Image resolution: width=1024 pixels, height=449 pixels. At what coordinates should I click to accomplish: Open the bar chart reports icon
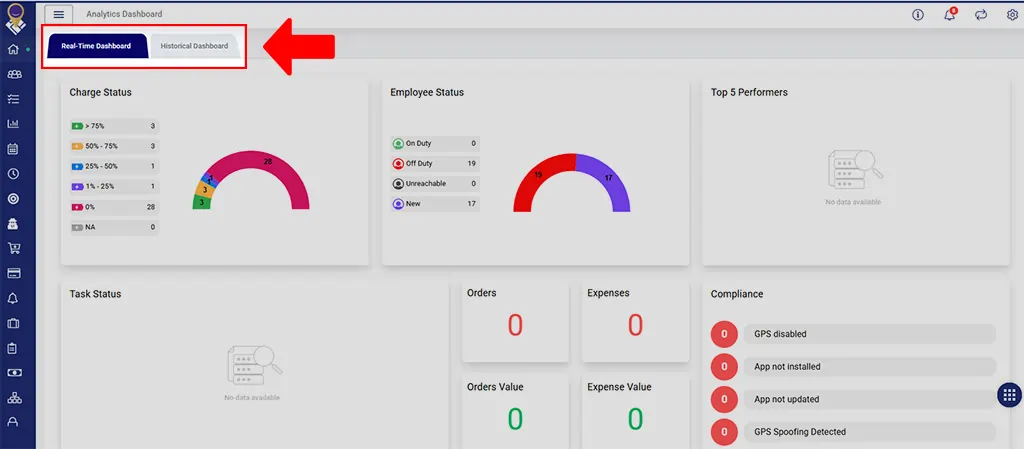click(x=13, y=124)
